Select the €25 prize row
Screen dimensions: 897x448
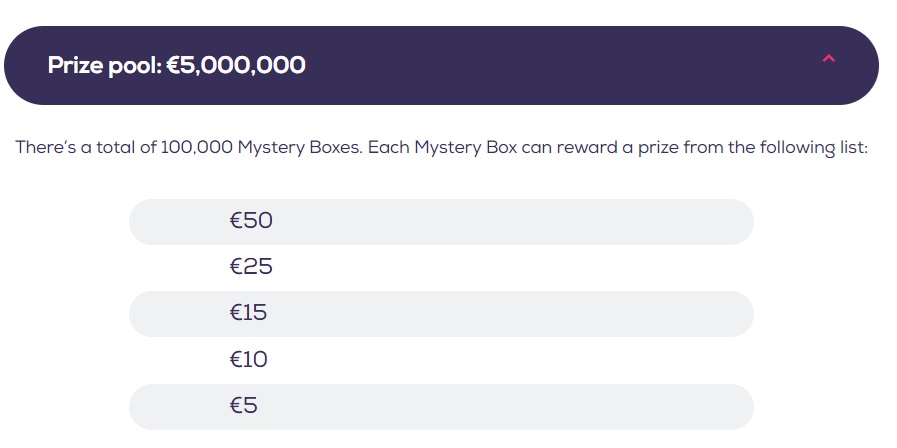click(x=440, y=267)
